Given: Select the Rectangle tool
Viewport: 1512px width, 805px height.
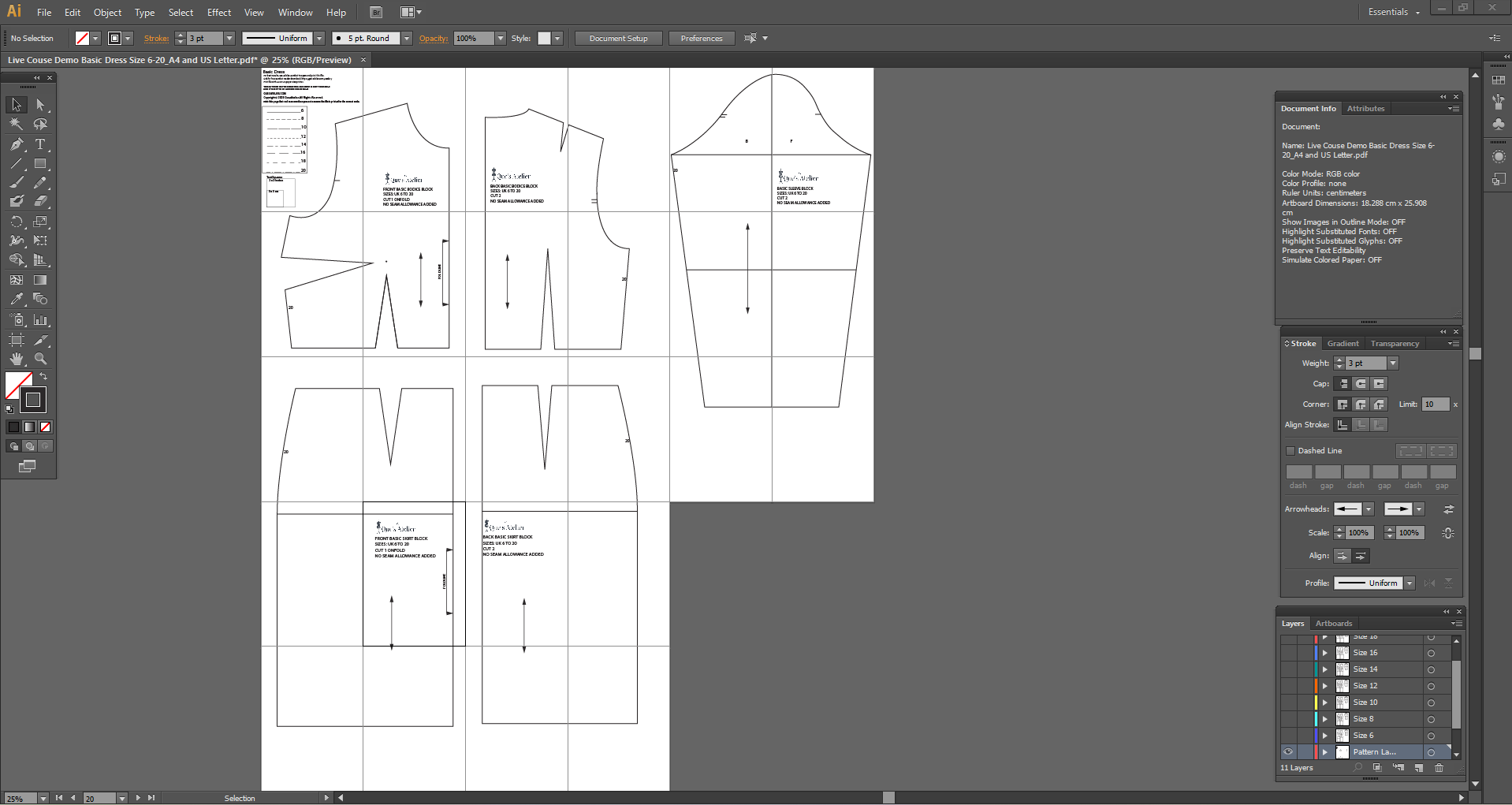Looking at the screenshot, I should click(40, 164).
